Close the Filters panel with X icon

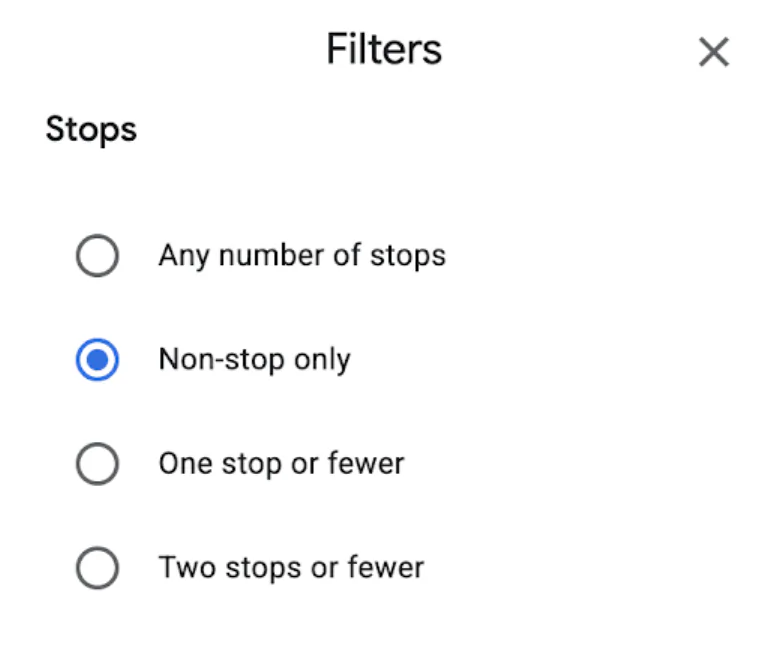[x=713, y=52]
